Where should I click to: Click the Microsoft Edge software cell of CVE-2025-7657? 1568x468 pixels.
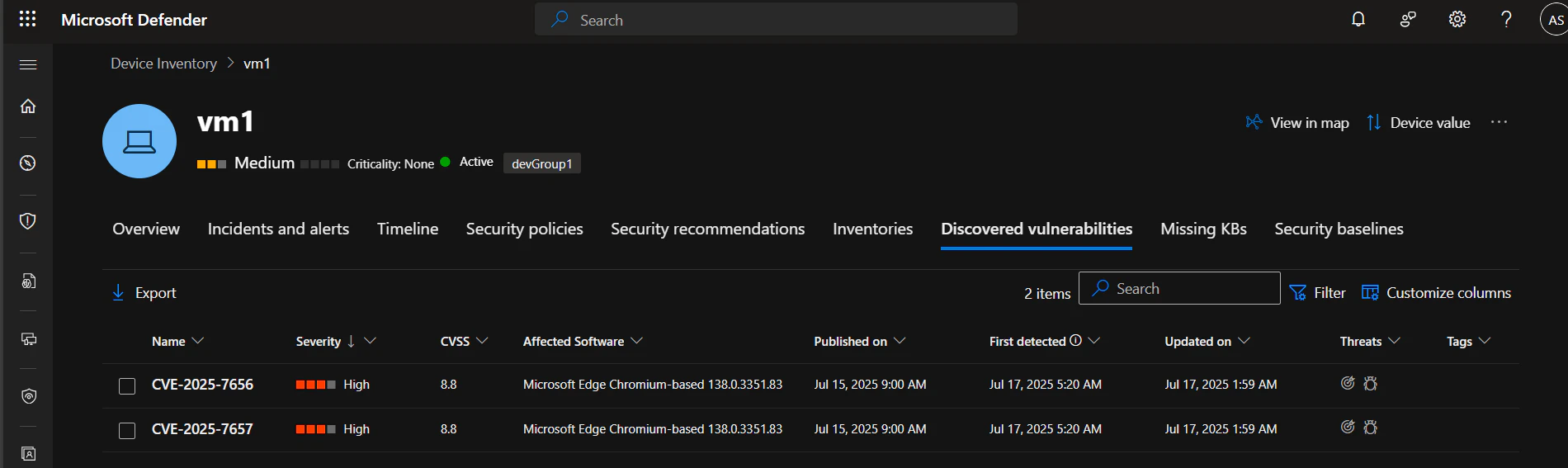653,429
